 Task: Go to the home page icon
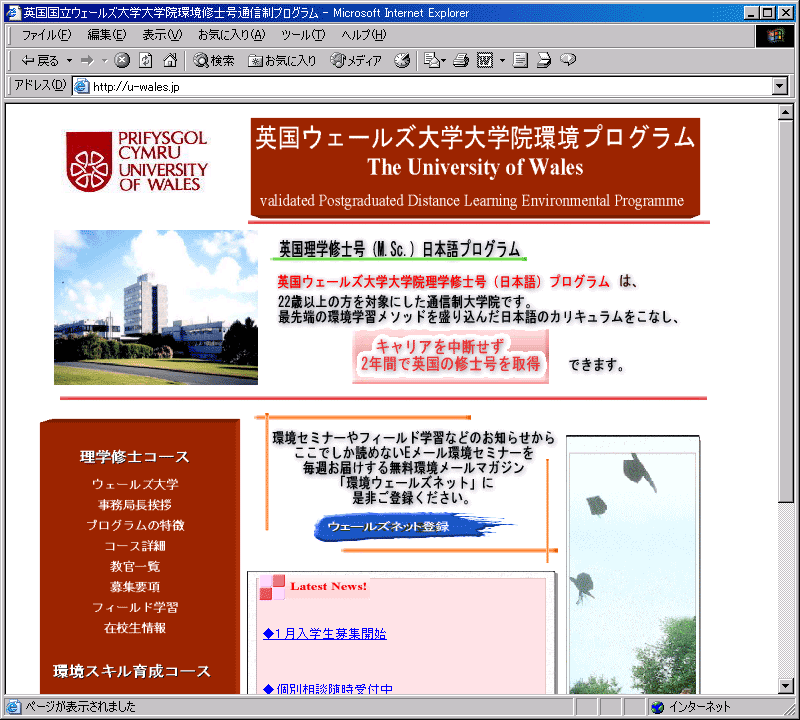(170, 61)
